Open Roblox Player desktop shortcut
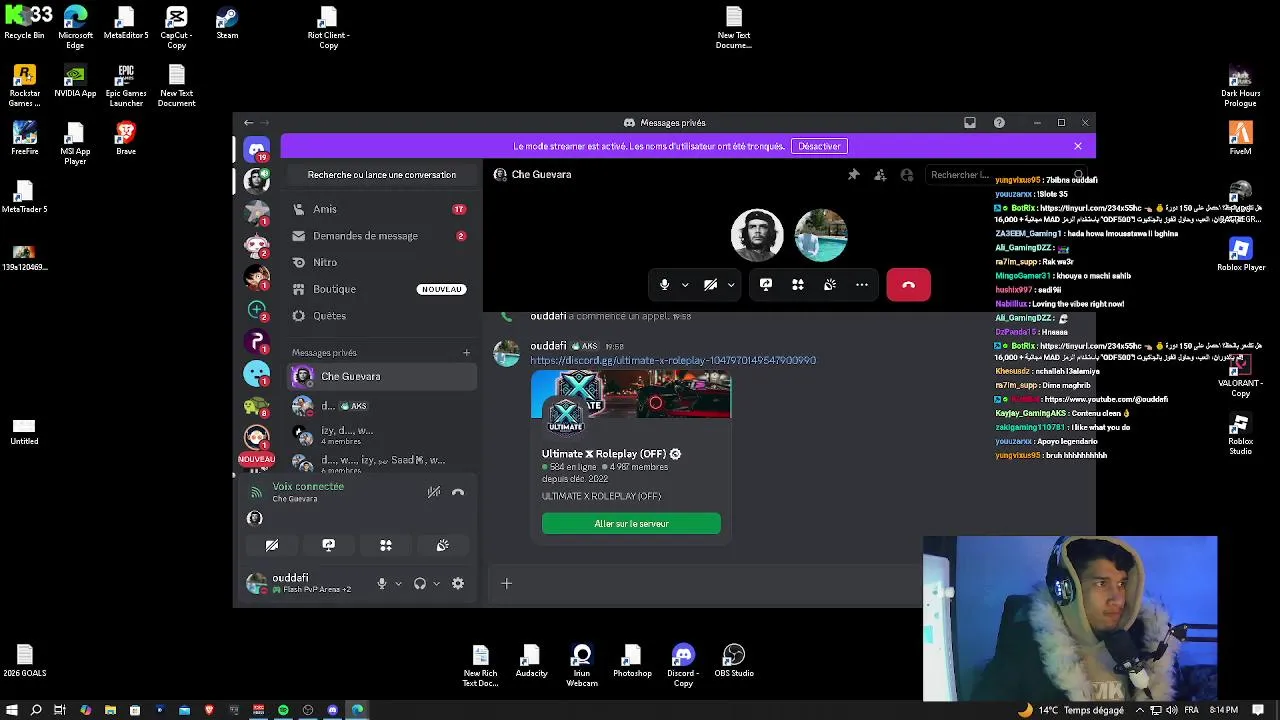The image size is (1280, 720). point(1241,255)
